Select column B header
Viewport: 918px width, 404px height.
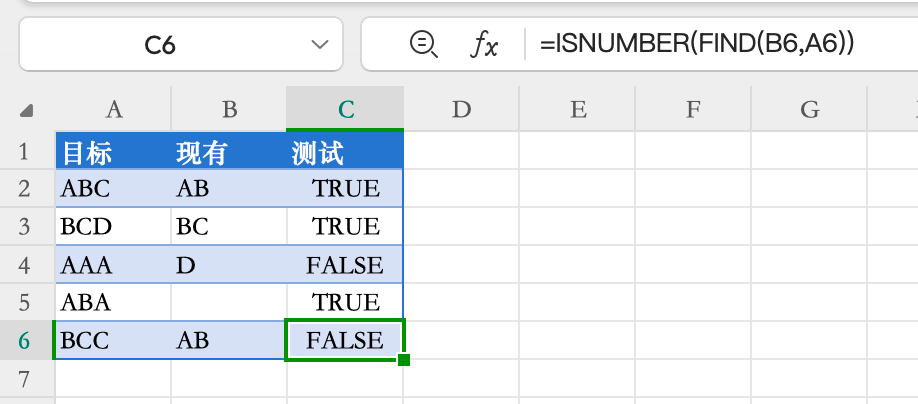pos(229,109)
